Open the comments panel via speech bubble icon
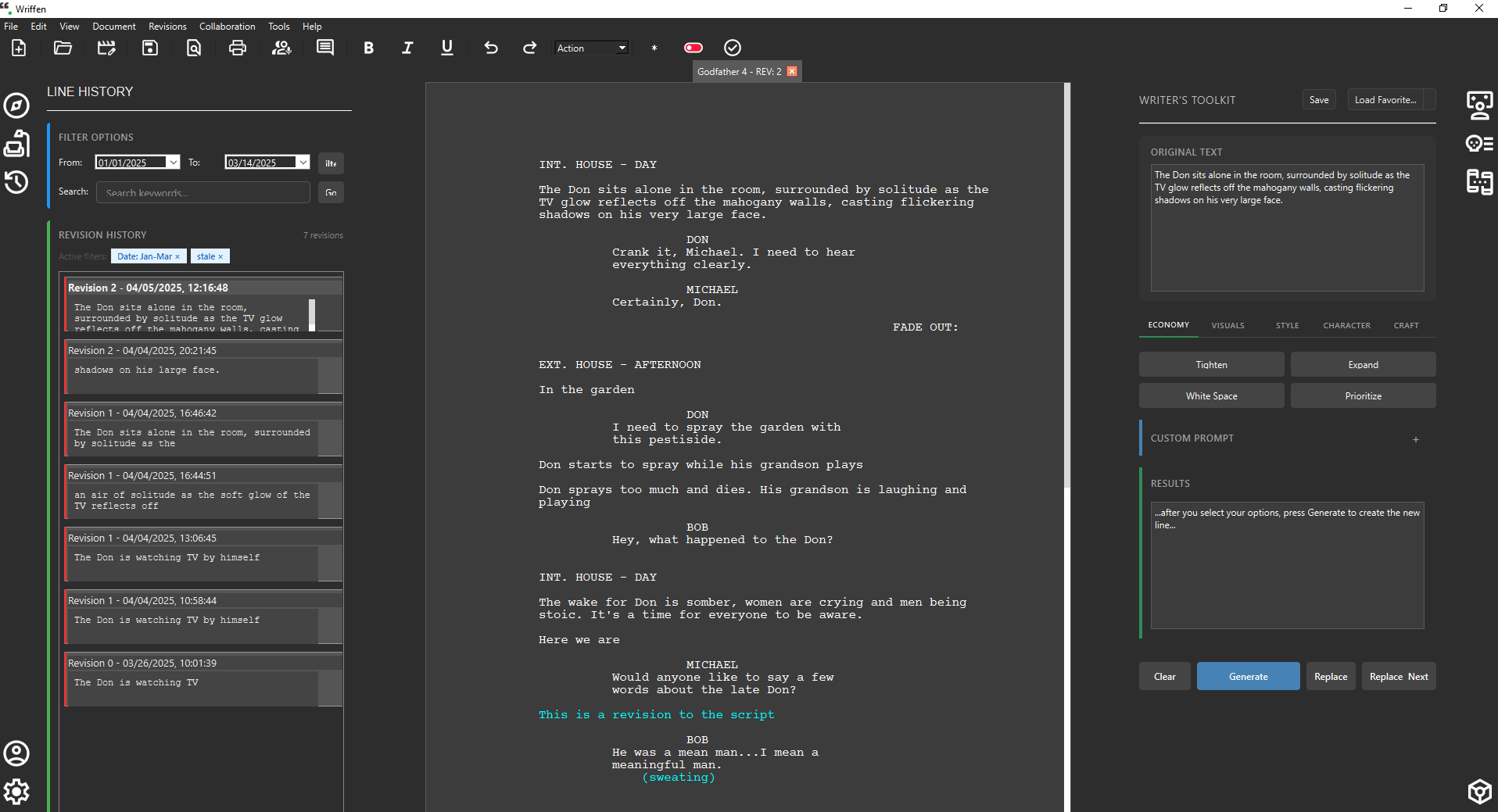Screen dimensions: 1498x812 (324, 48)
